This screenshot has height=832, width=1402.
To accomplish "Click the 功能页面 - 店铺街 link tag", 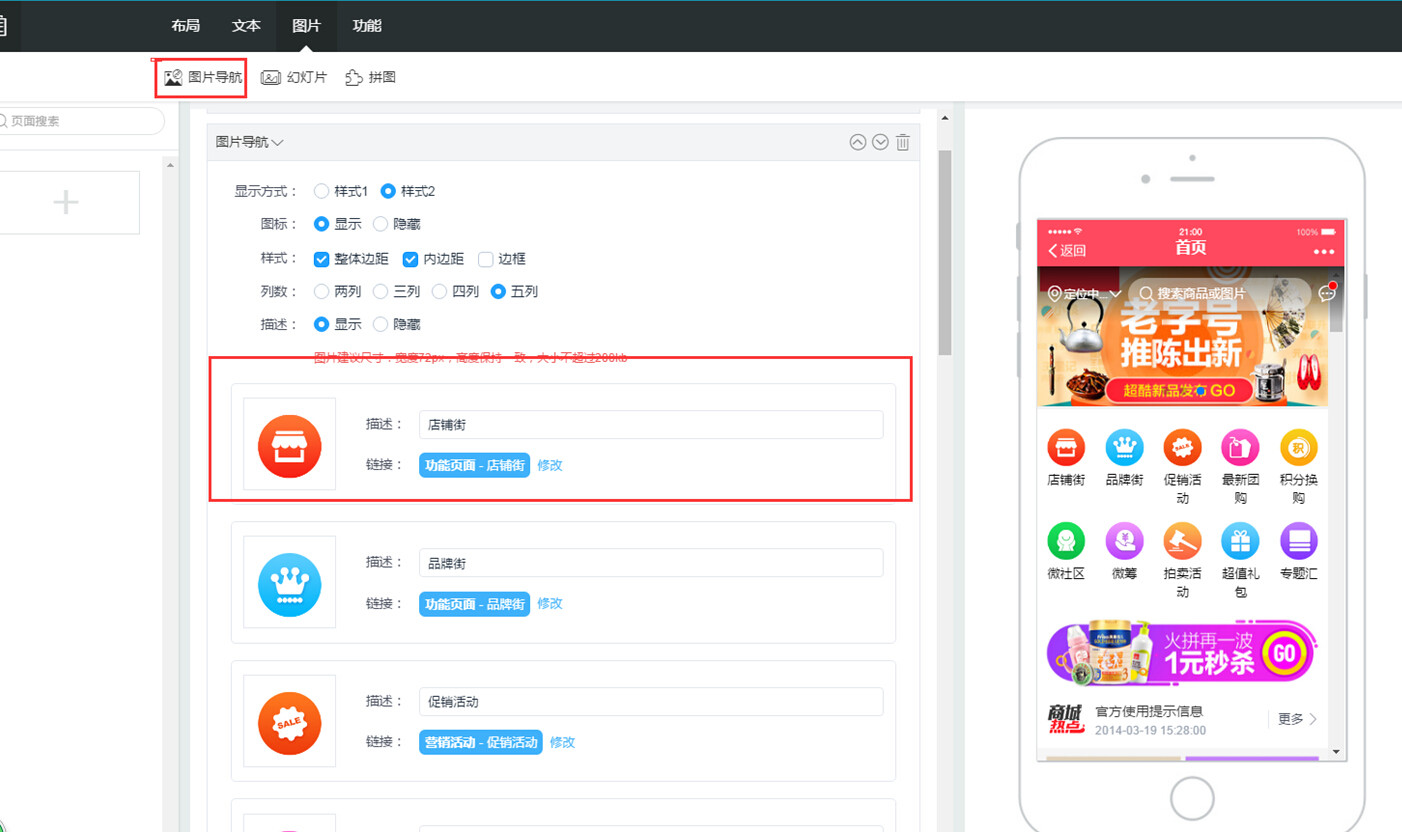I will (x=474, y=465).
